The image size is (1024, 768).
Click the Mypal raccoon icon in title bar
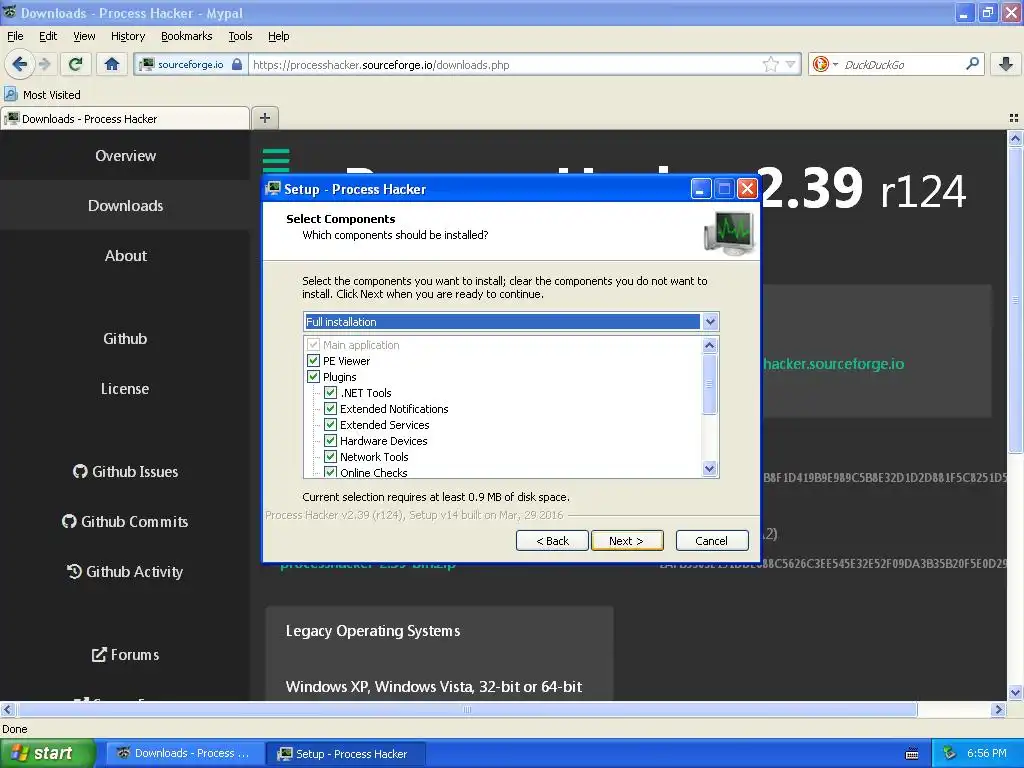[9, 12]
